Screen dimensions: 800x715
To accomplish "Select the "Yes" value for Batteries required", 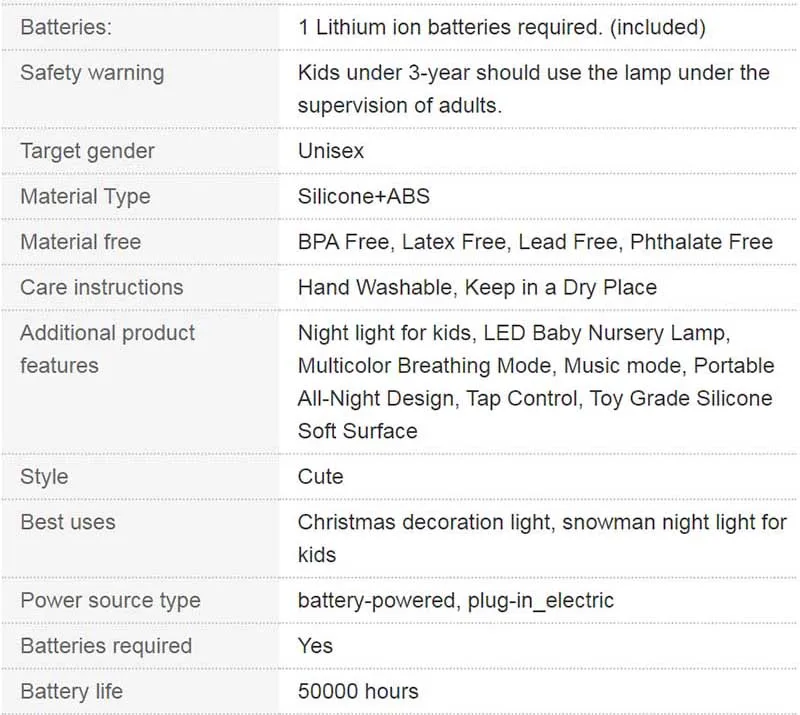I will click(315, 646).
